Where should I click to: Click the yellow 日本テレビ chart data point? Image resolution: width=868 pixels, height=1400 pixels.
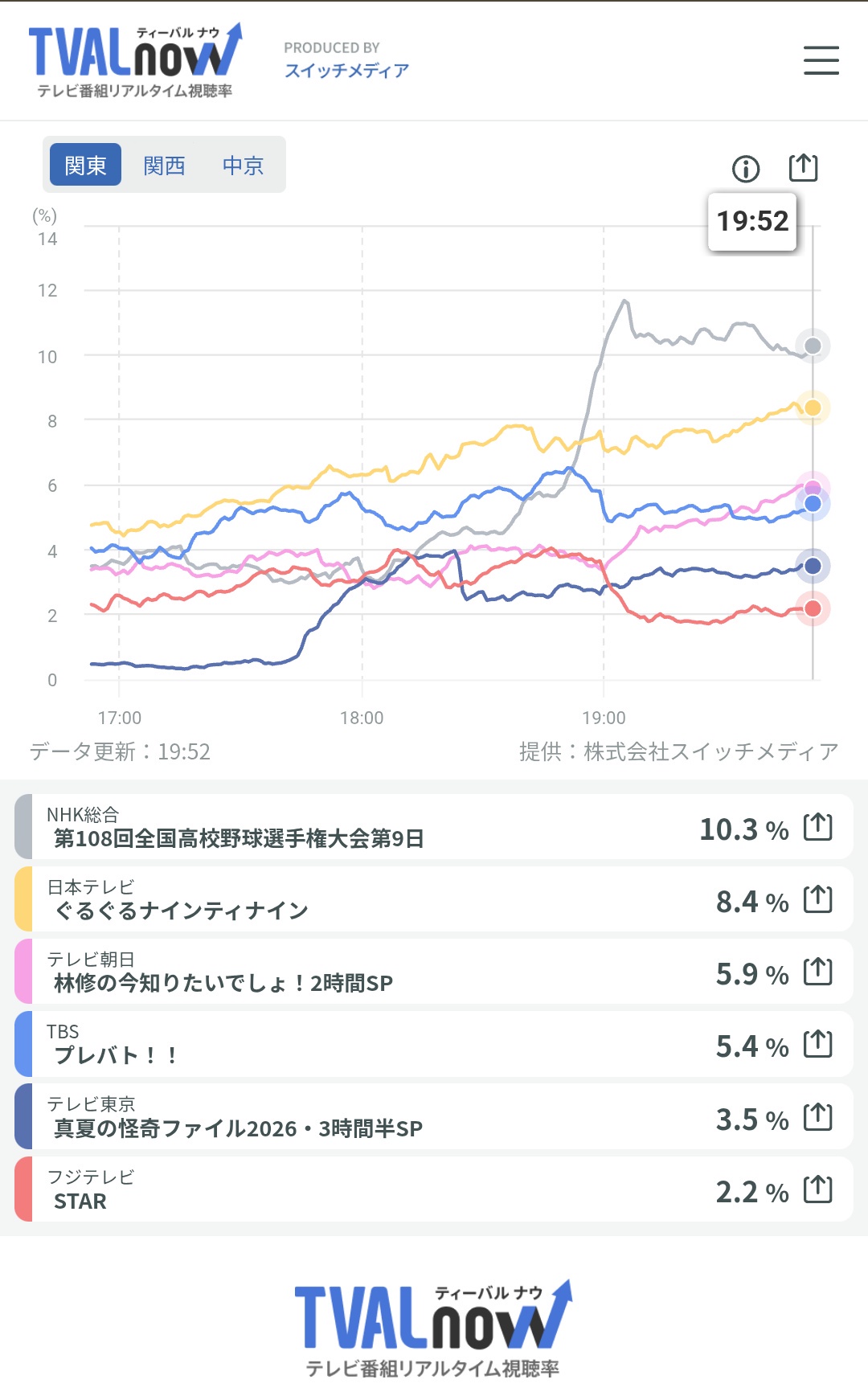click(x=813, y=407)
